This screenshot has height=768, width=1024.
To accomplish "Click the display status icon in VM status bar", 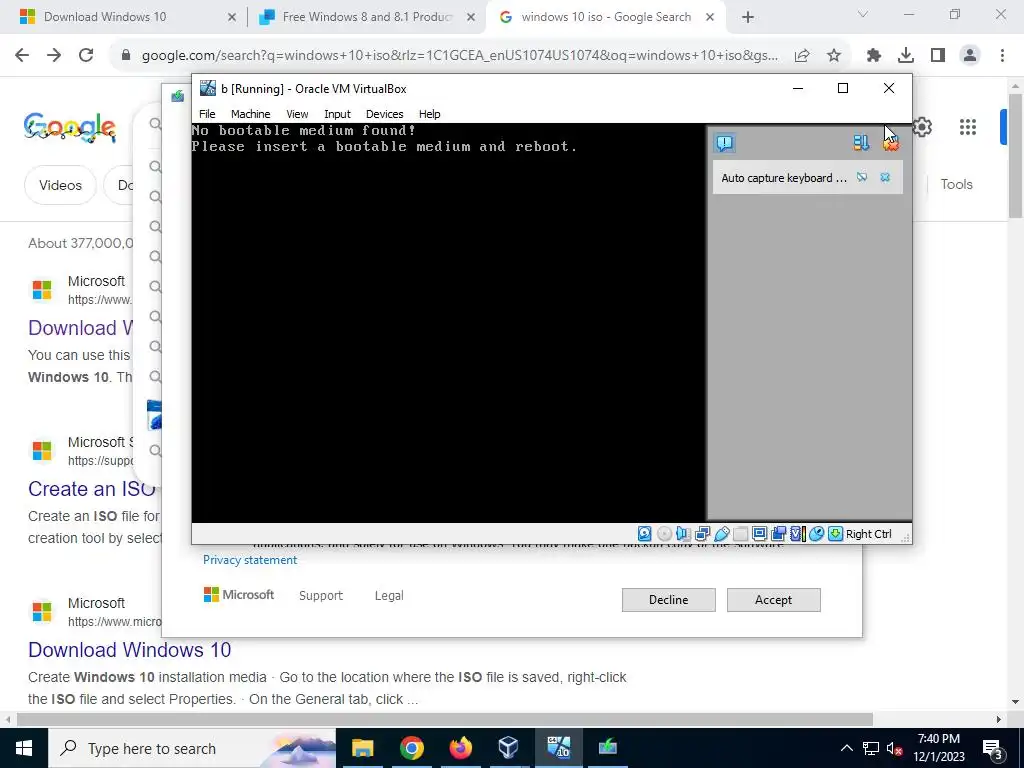I will [x=759, y=534].
